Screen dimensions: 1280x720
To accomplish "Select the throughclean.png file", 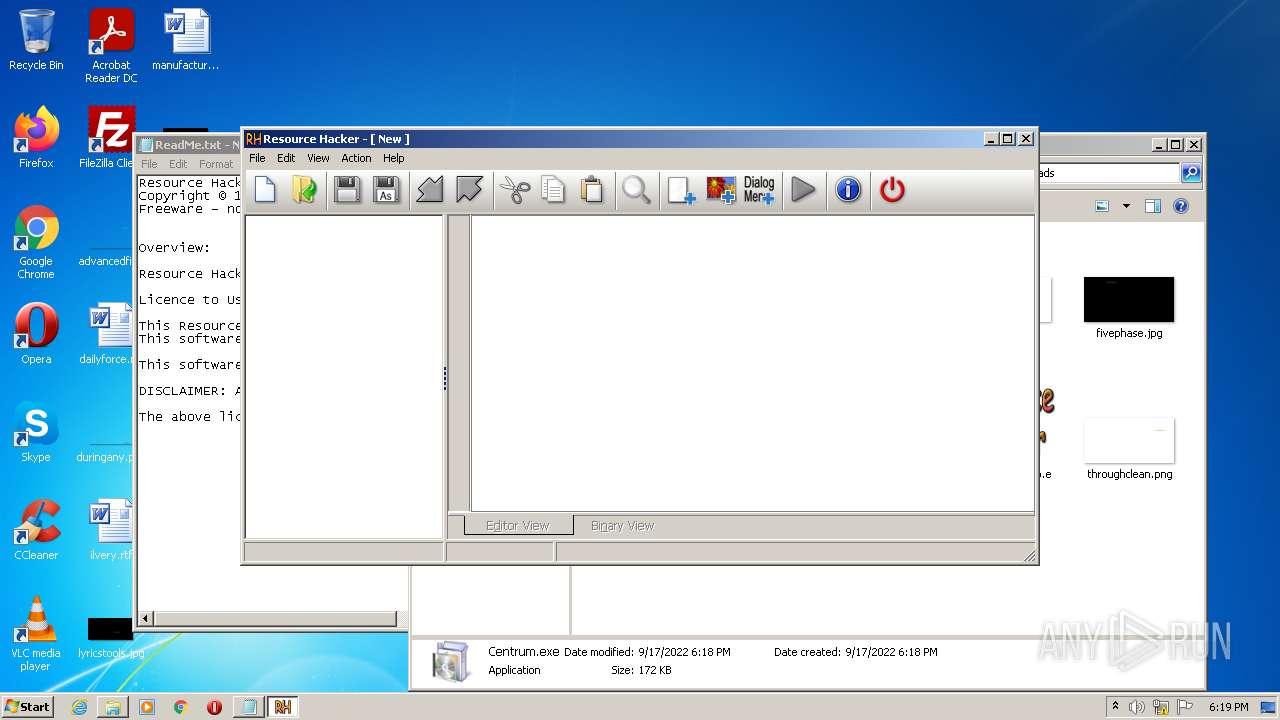I will (x=1129, y=449).
